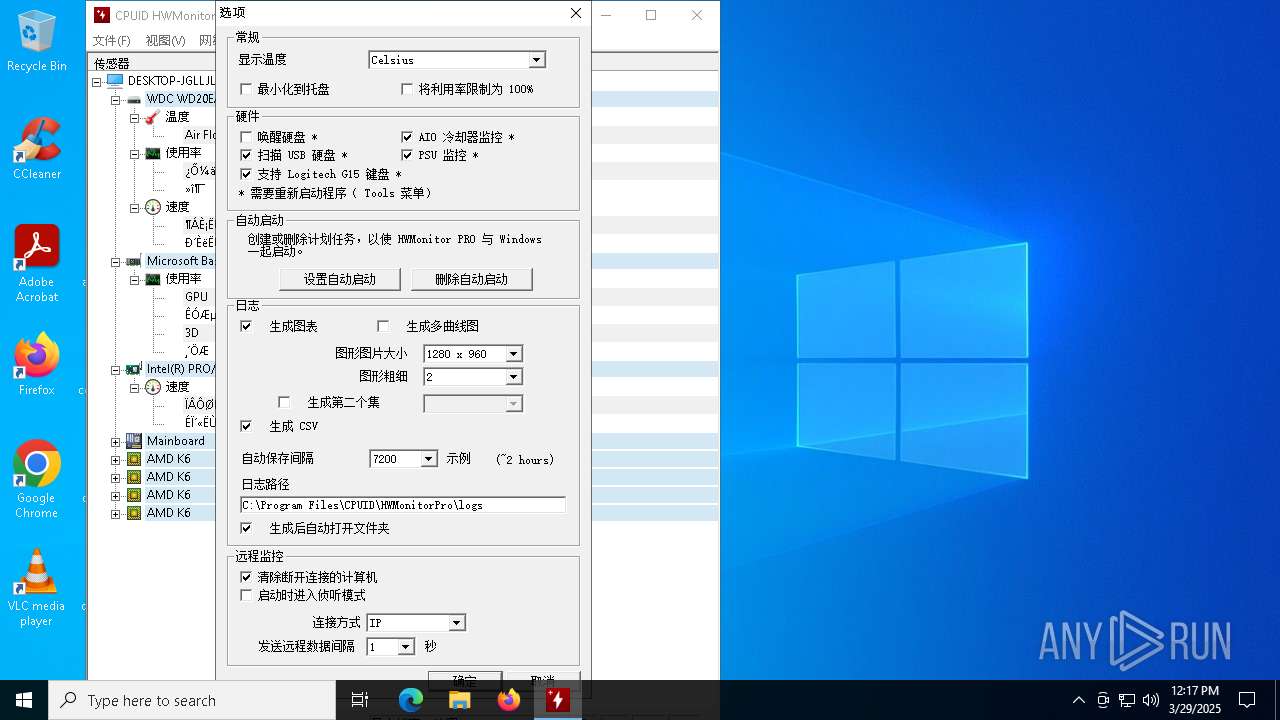The height and width of the screenshot is (720, 1280).
Task: Enable 唤醒硬盘 checkbox
Action: 246,137
